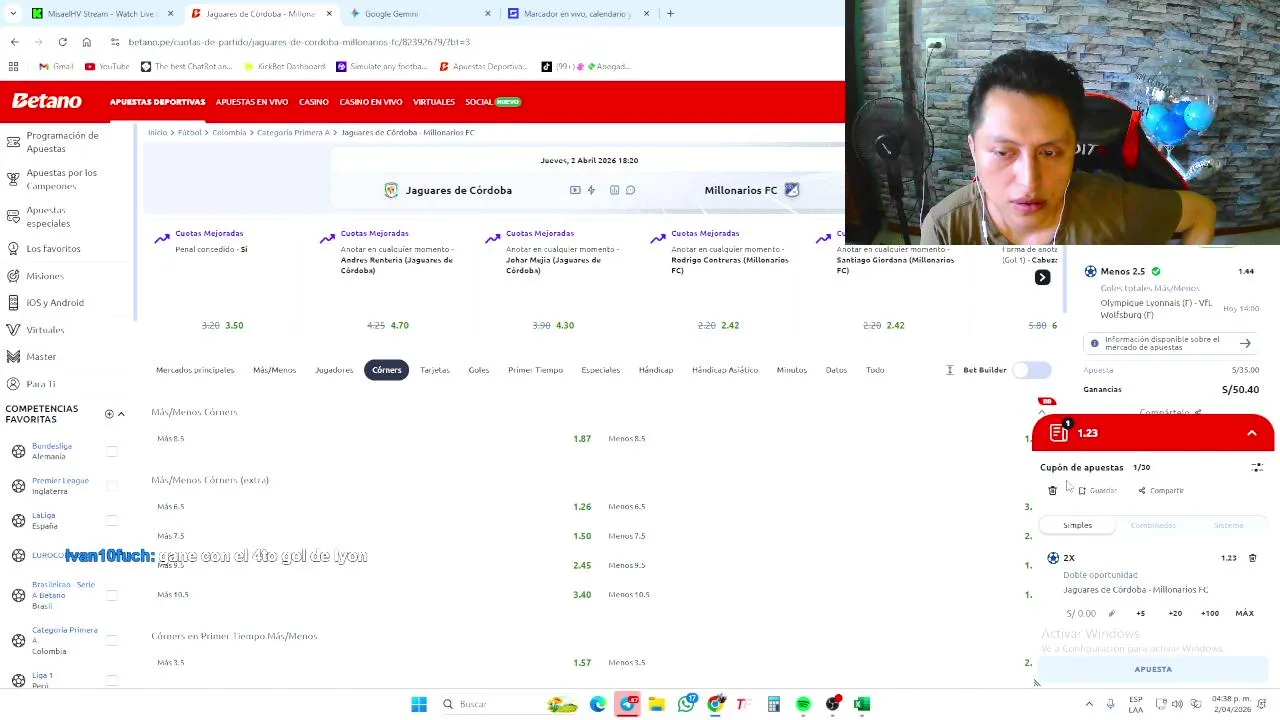
Task: Delete all bets with the coupon trash icon
Action: (1052, 490)
